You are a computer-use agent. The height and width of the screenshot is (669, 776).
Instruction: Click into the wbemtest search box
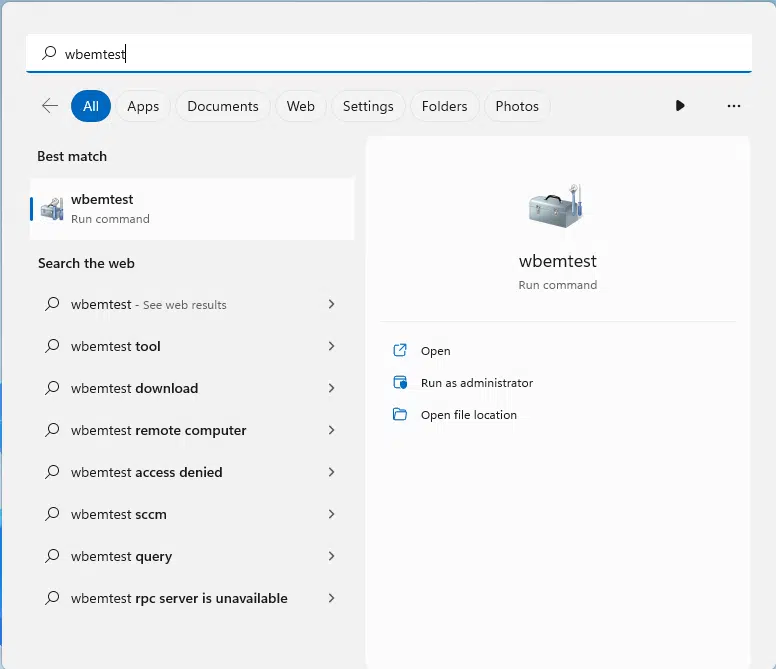(x=400, y=54)
